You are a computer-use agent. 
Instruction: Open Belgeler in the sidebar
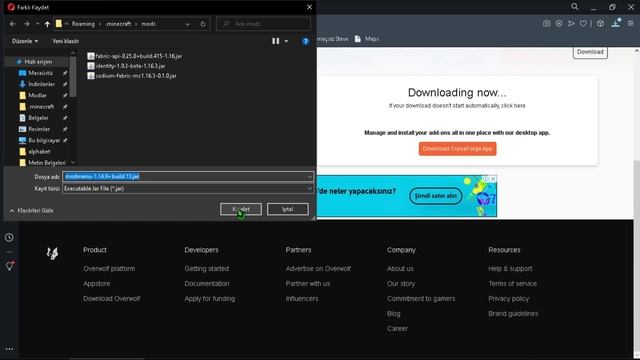(x=38, y=118)
